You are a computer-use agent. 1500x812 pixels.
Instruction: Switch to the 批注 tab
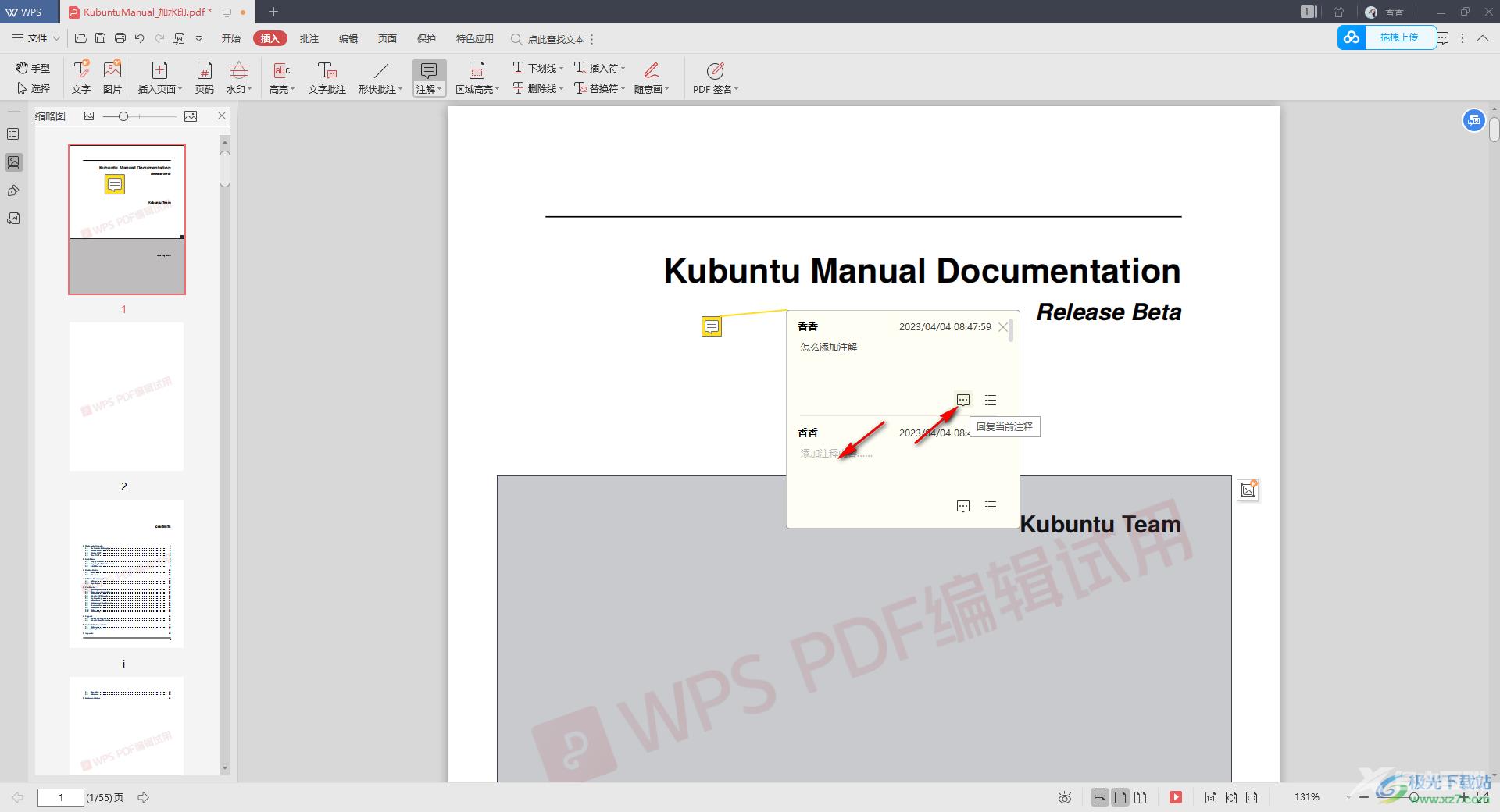point(309,38)
